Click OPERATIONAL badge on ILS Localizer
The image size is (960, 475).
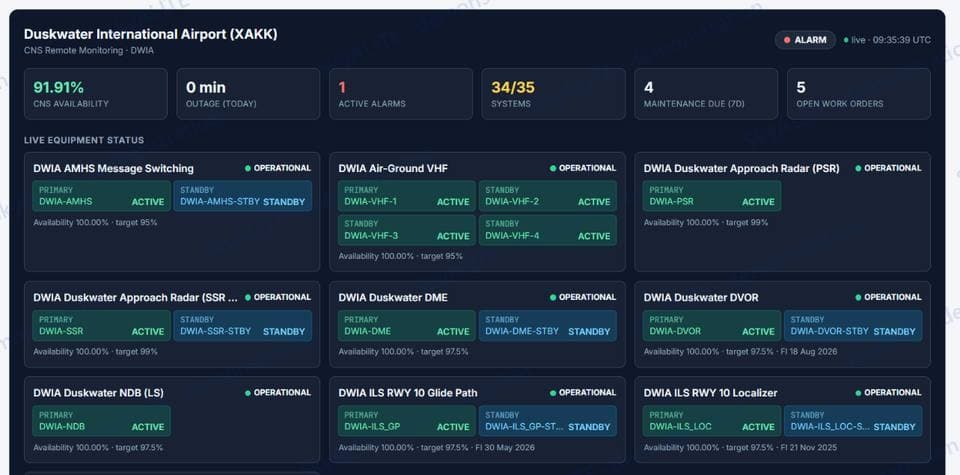tap(888, 393)
